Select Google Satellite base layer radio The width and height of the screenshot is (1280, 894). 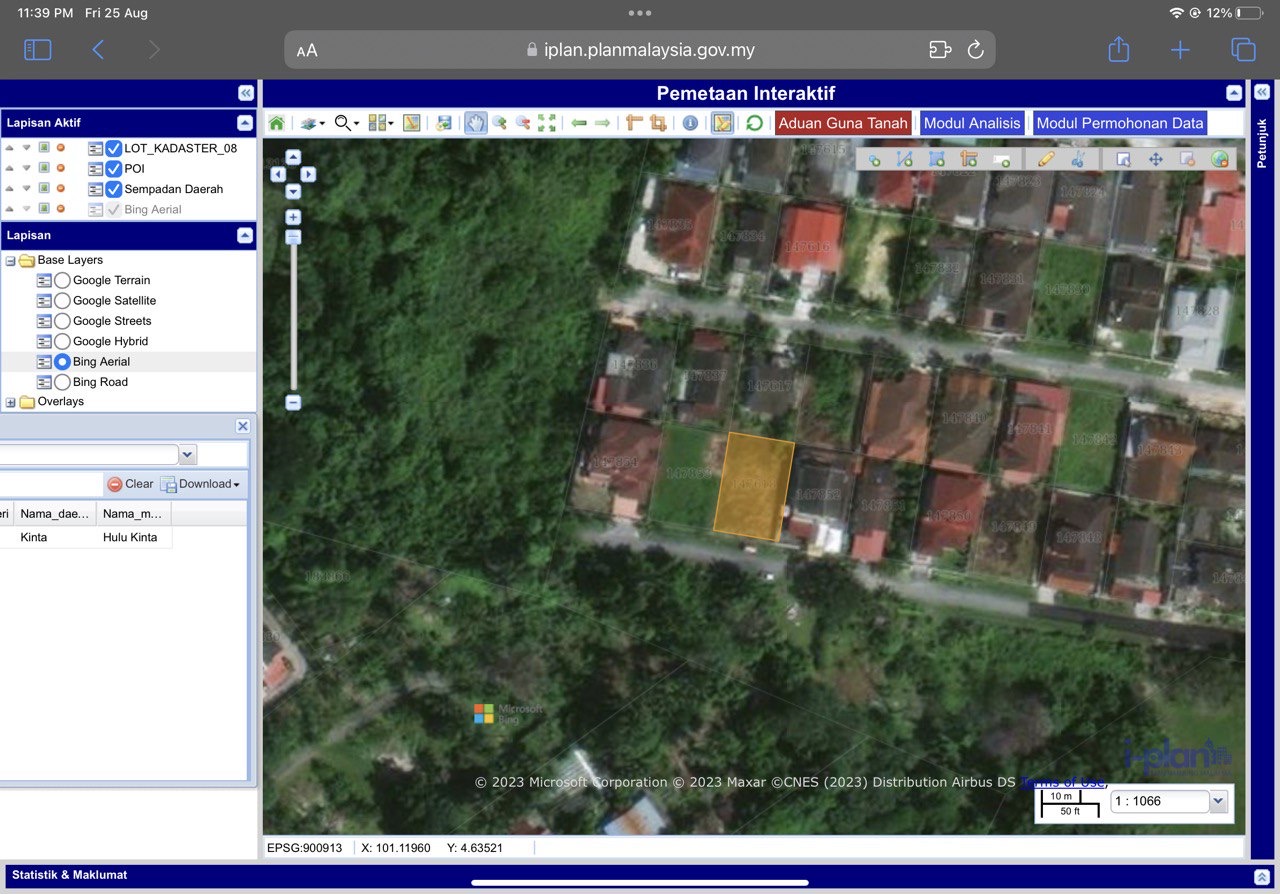click(62, 301)
